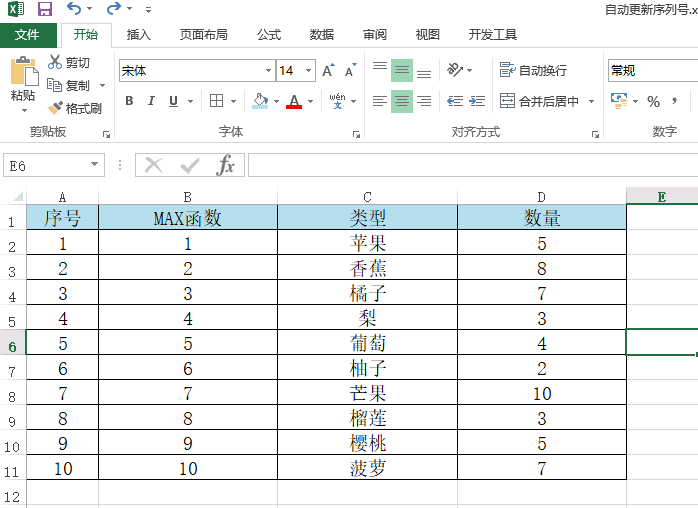Image resolution: width=698 pixels, height=508 pixels.
Task: Click the accounting number format icon
Action: [619, 101]
